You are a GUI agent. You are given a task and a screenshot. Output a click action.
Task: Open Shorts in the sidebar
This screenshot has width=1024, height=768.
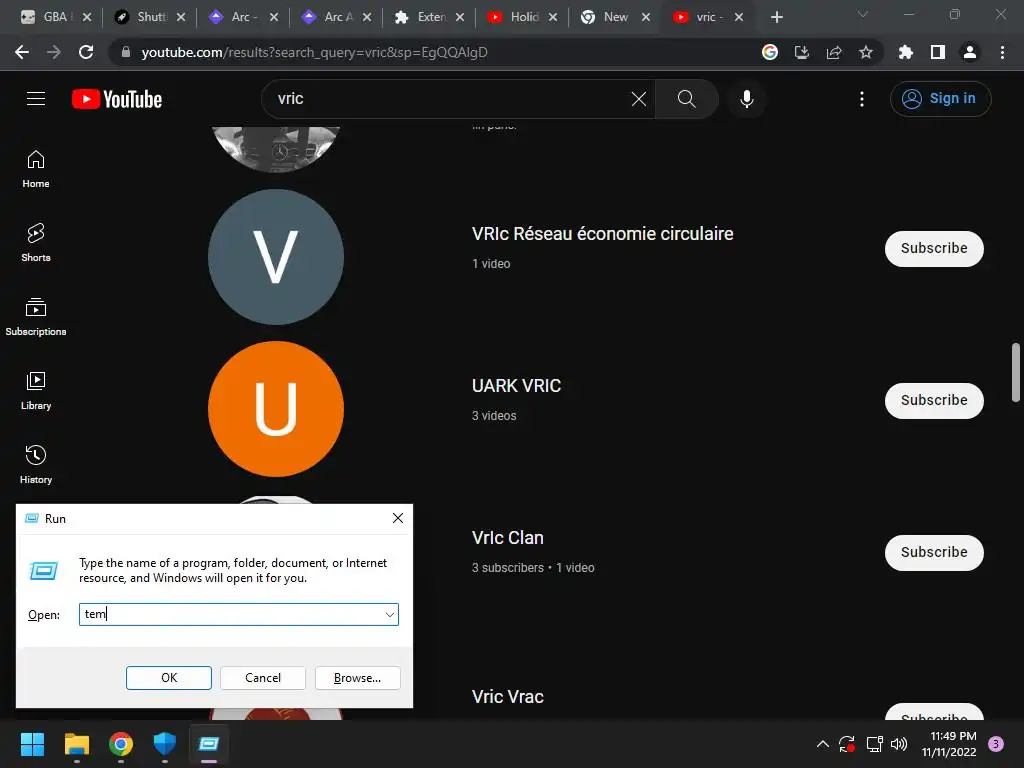36,243
